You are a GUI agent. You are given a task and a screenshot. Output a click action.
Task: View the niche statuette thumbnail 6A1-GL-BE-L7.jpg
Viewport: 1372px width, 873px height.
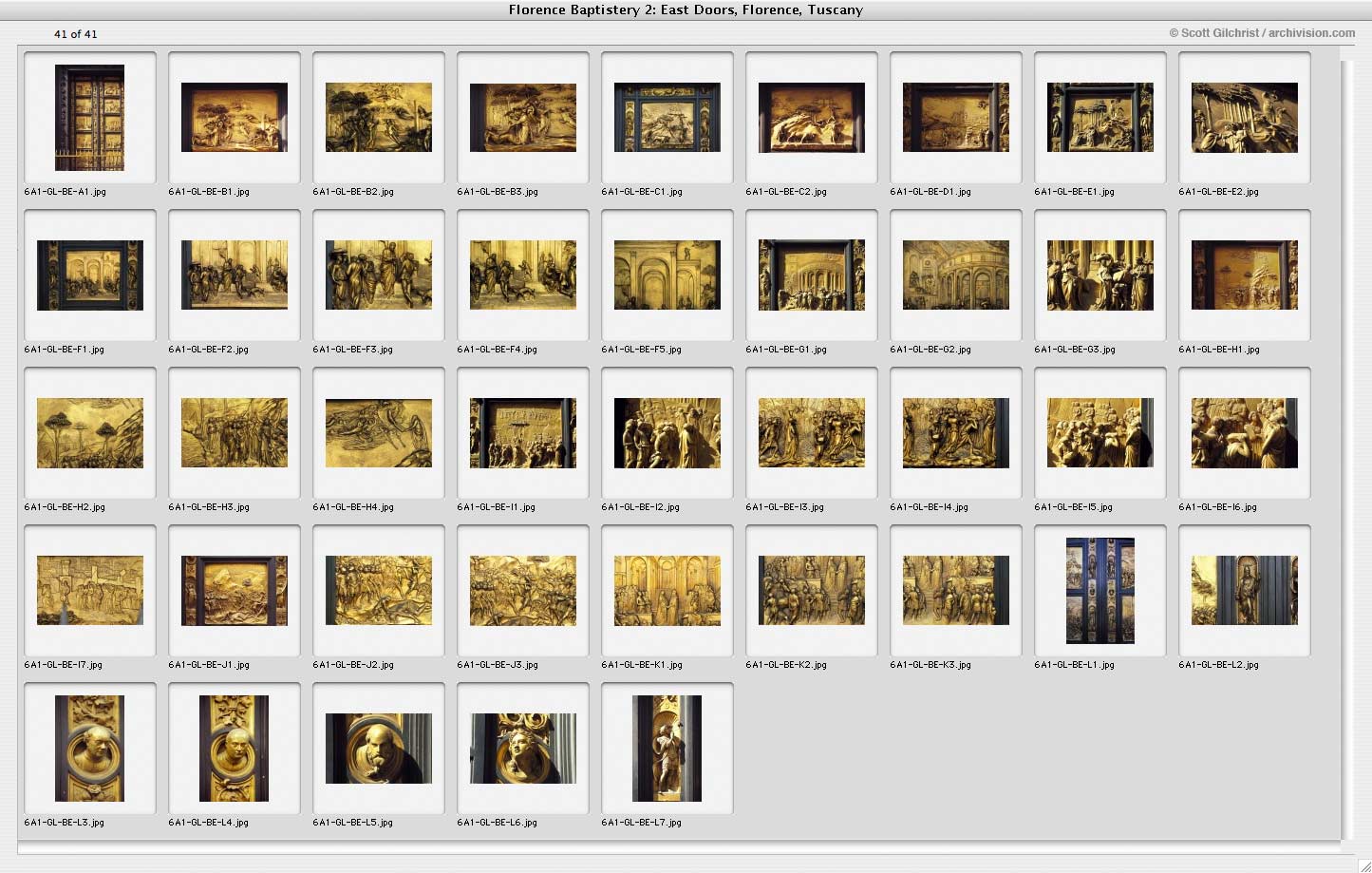pos(667,749)
